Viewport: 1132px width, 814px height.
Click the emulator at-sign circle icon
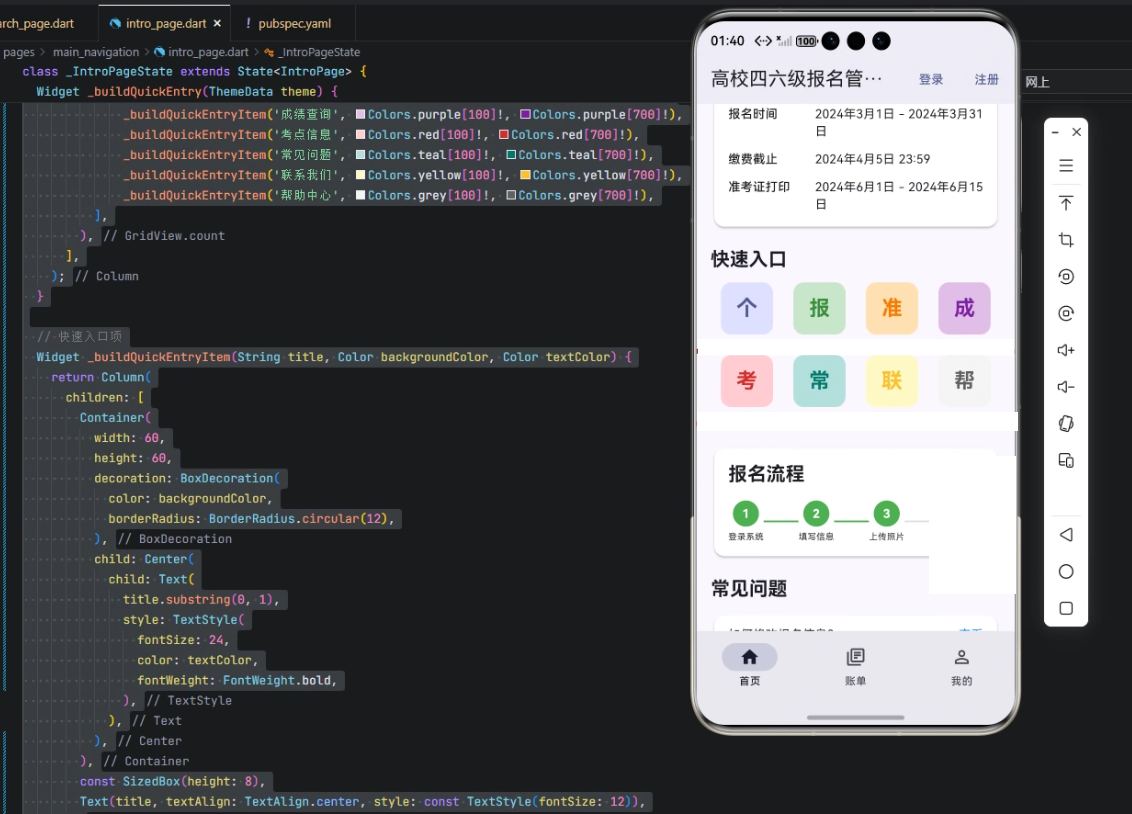point(1066,313)
